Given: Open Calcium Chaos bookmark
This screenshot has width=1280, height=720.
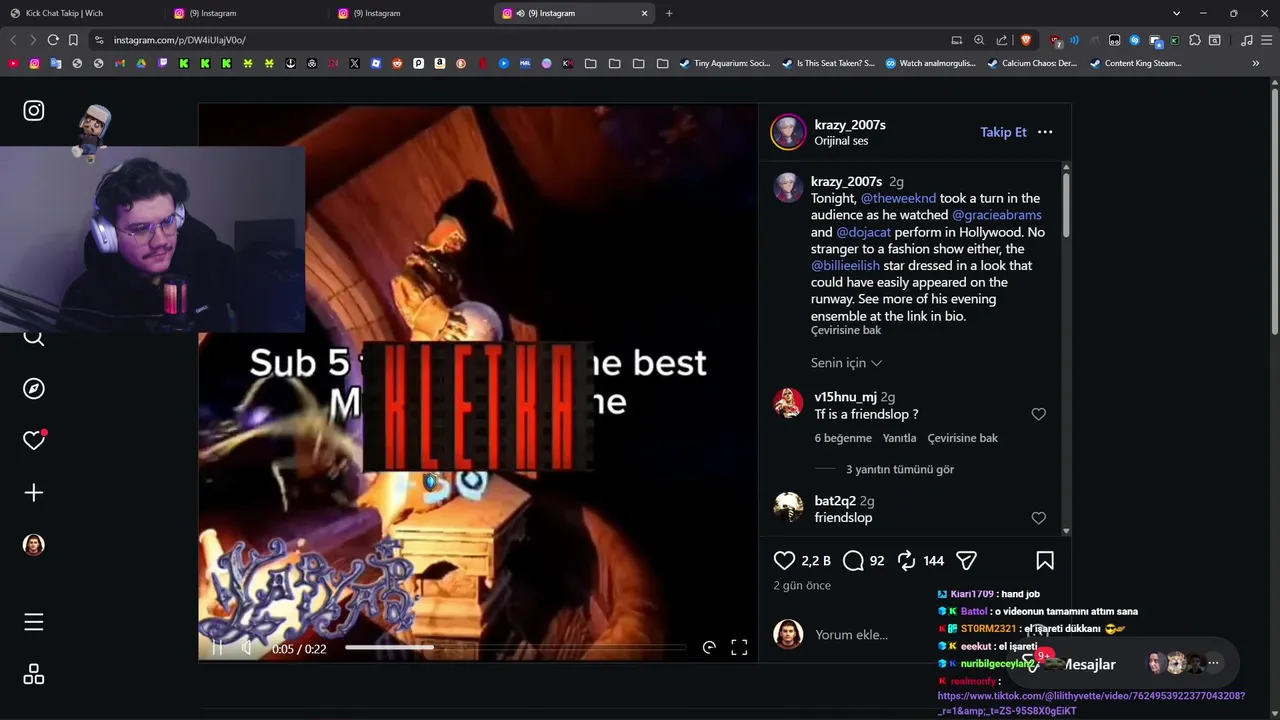Looking at the screenshot, I should 1032,63.
